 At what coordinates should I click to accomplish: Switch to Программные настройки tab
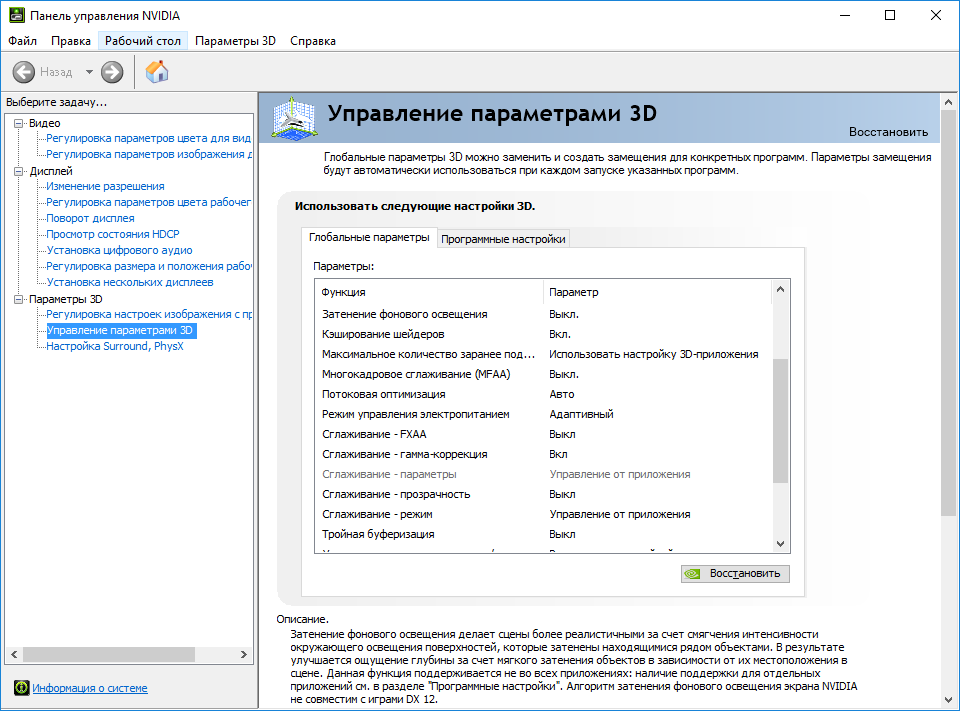click(x=503, y=239)
